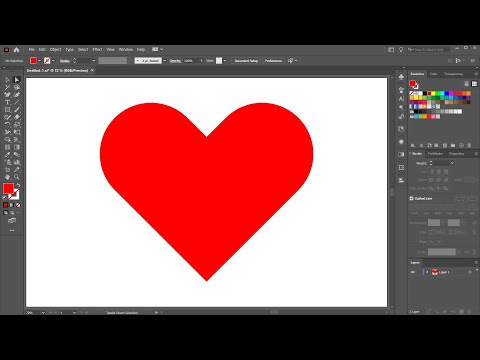Select the Scale tool
Viewport: 480px width, 360px height.
tap(17, 125)
